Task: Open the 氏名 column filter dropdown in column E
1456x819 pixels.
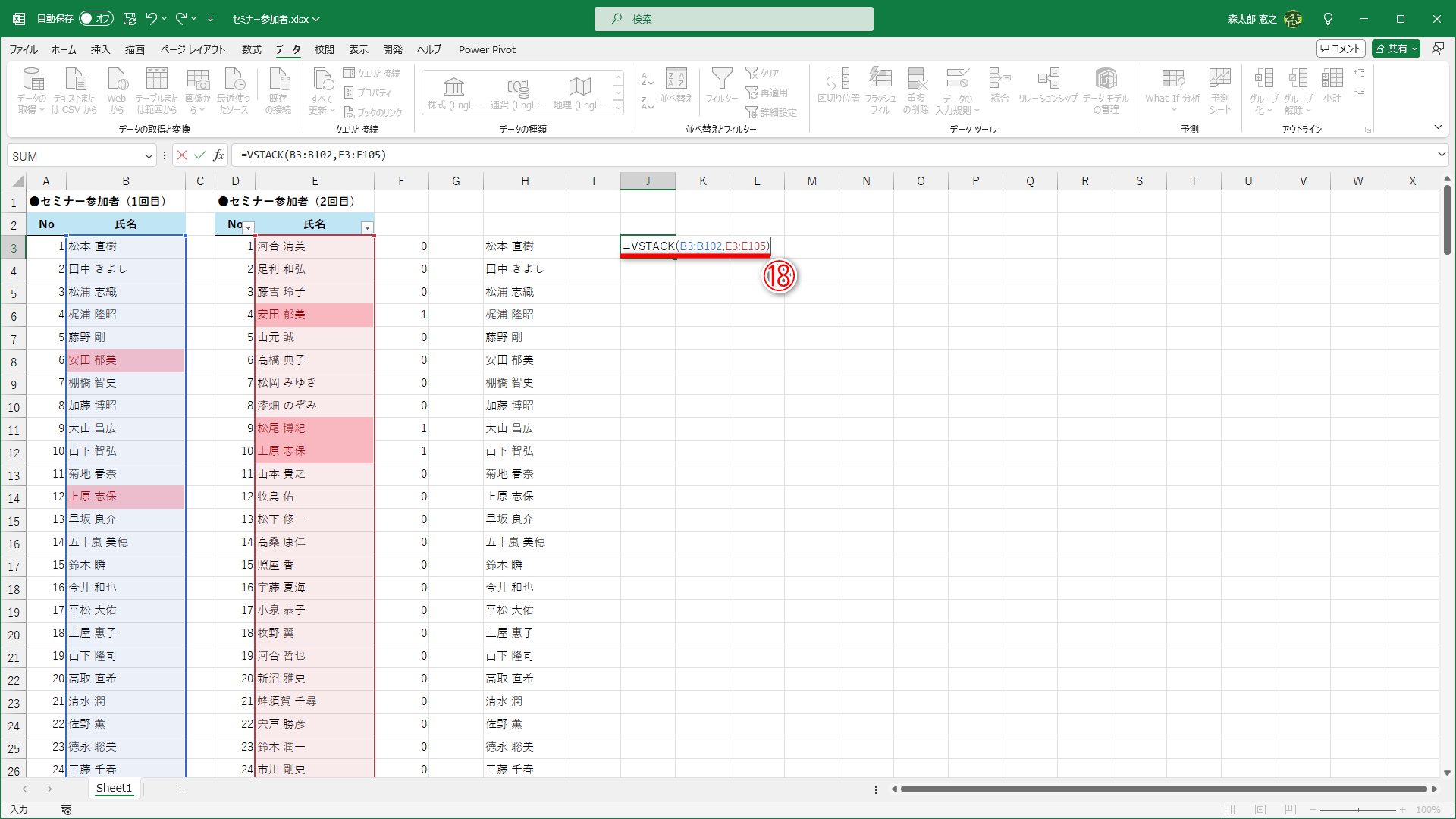Action: coord(367,227)
